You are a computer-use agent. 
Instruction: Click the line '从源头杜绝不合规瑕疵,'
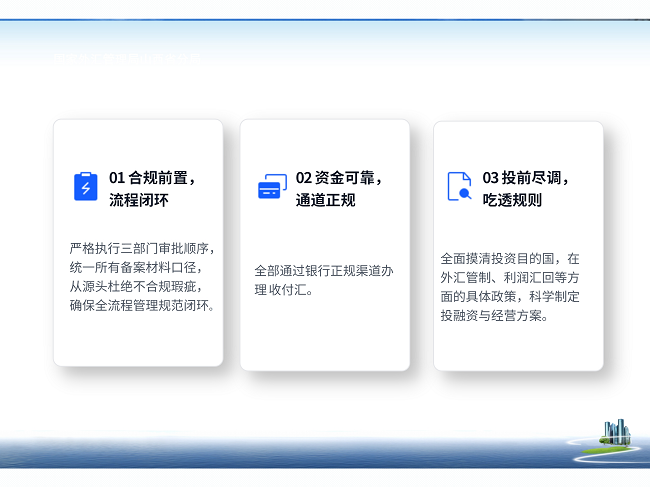136,287
